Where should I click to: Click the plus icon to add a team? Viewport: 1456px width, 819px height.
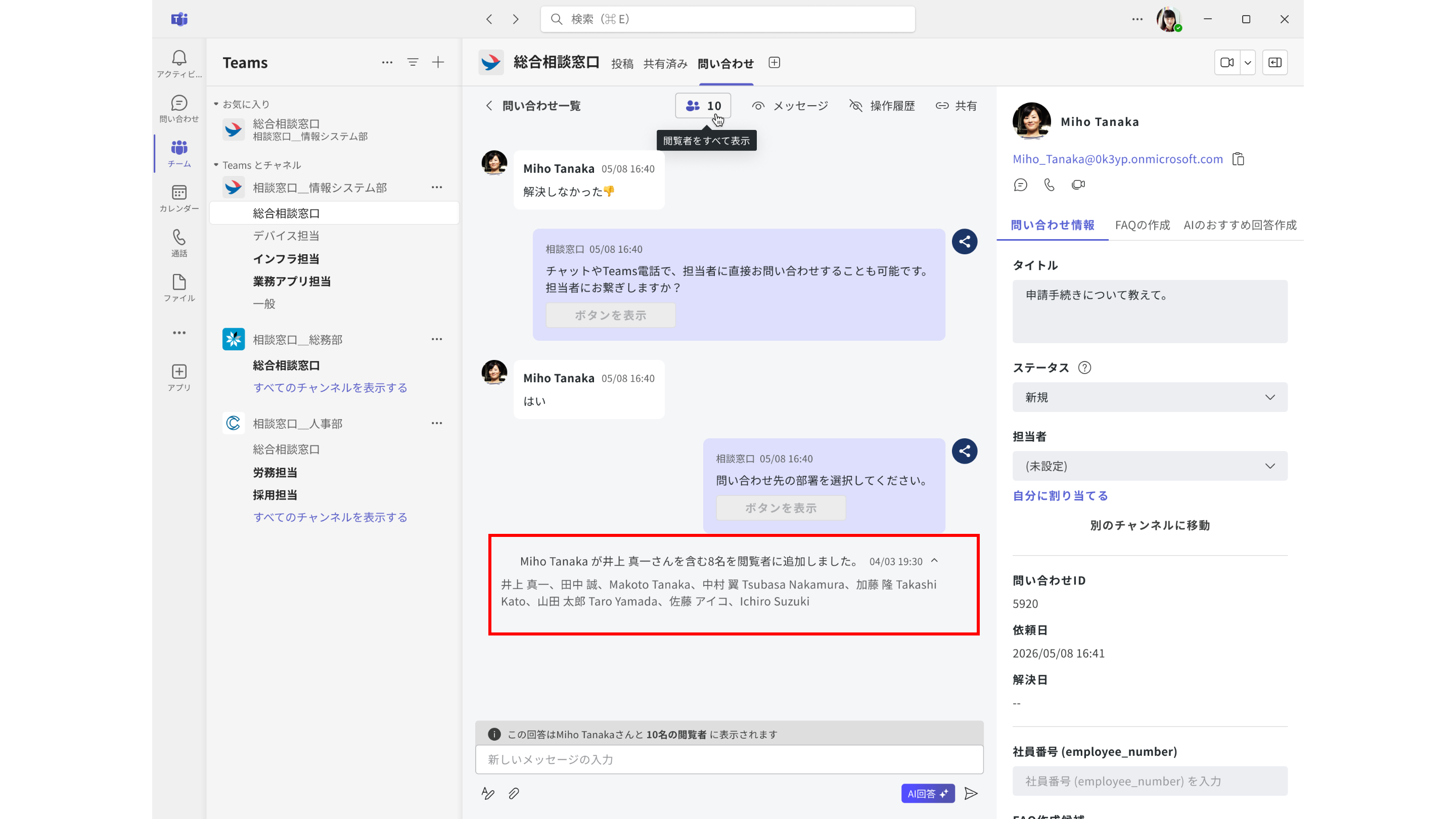[438, 62]
